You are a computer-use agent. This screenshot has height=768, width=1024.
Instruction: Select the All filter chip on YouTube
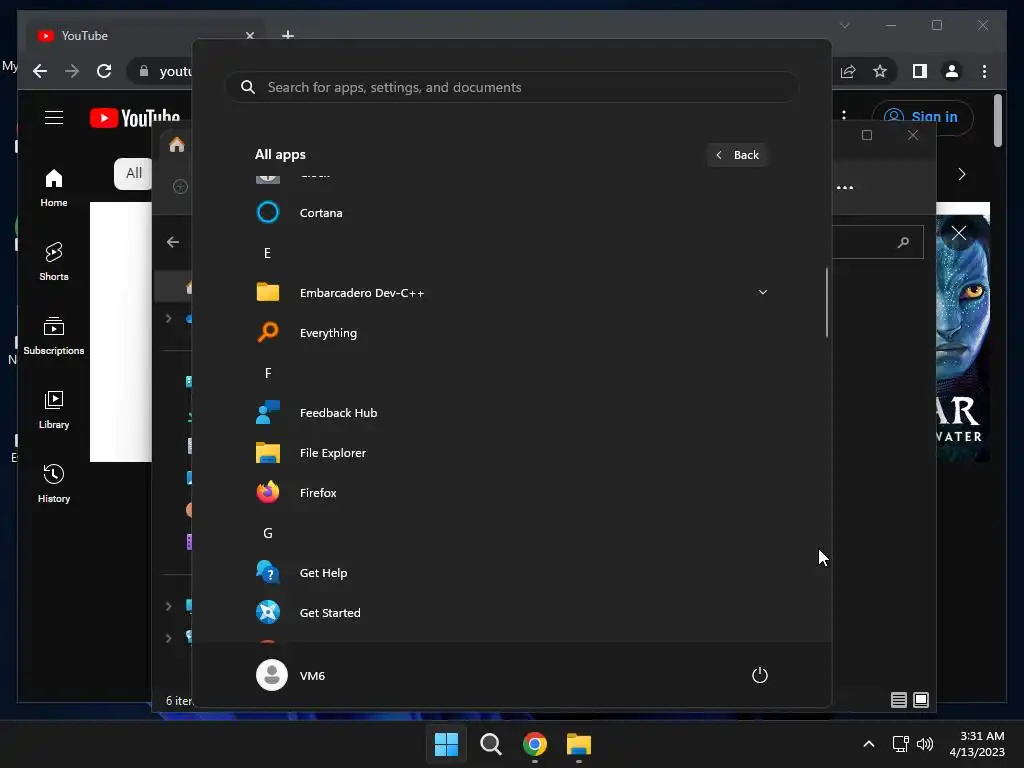[133, 173]
